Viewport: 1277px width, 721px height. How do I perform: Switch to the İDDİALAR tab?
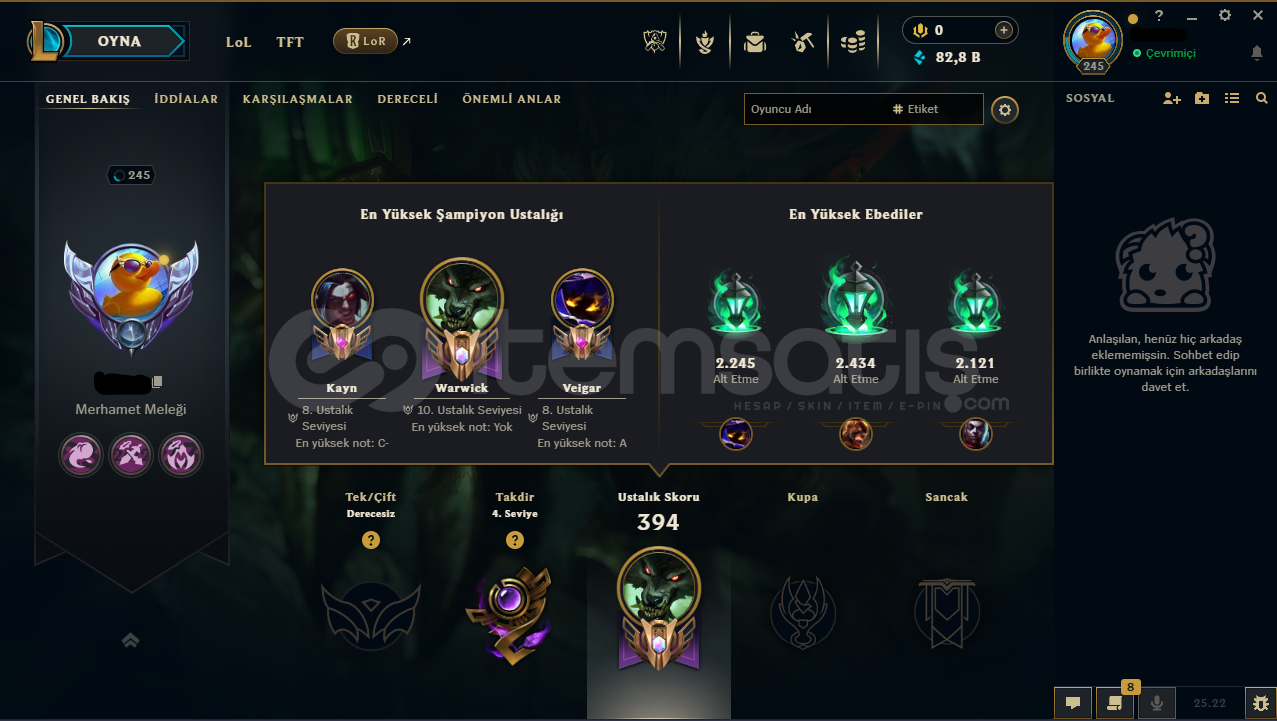coord(186,99)
